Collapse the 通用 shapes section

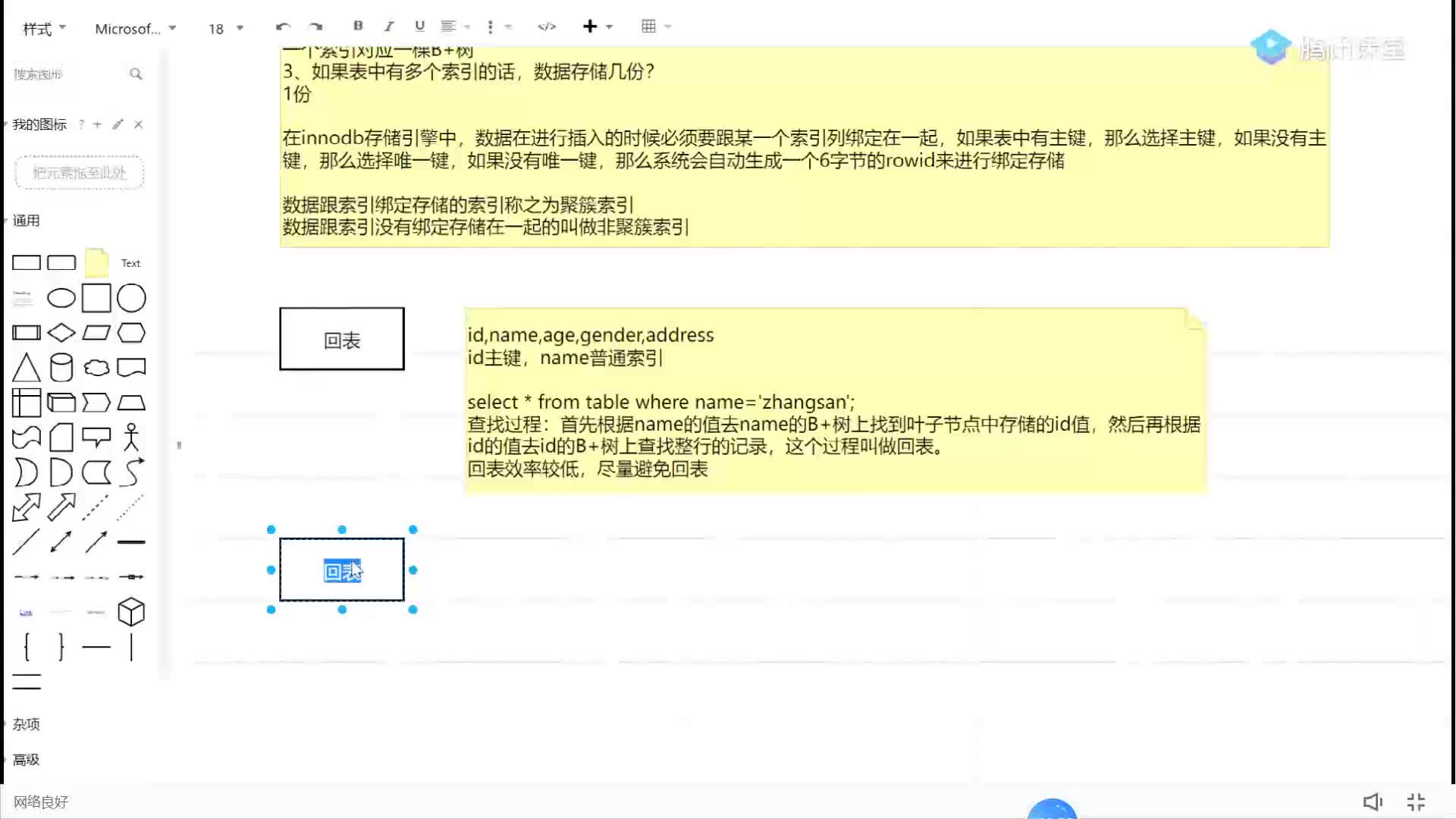24,221
